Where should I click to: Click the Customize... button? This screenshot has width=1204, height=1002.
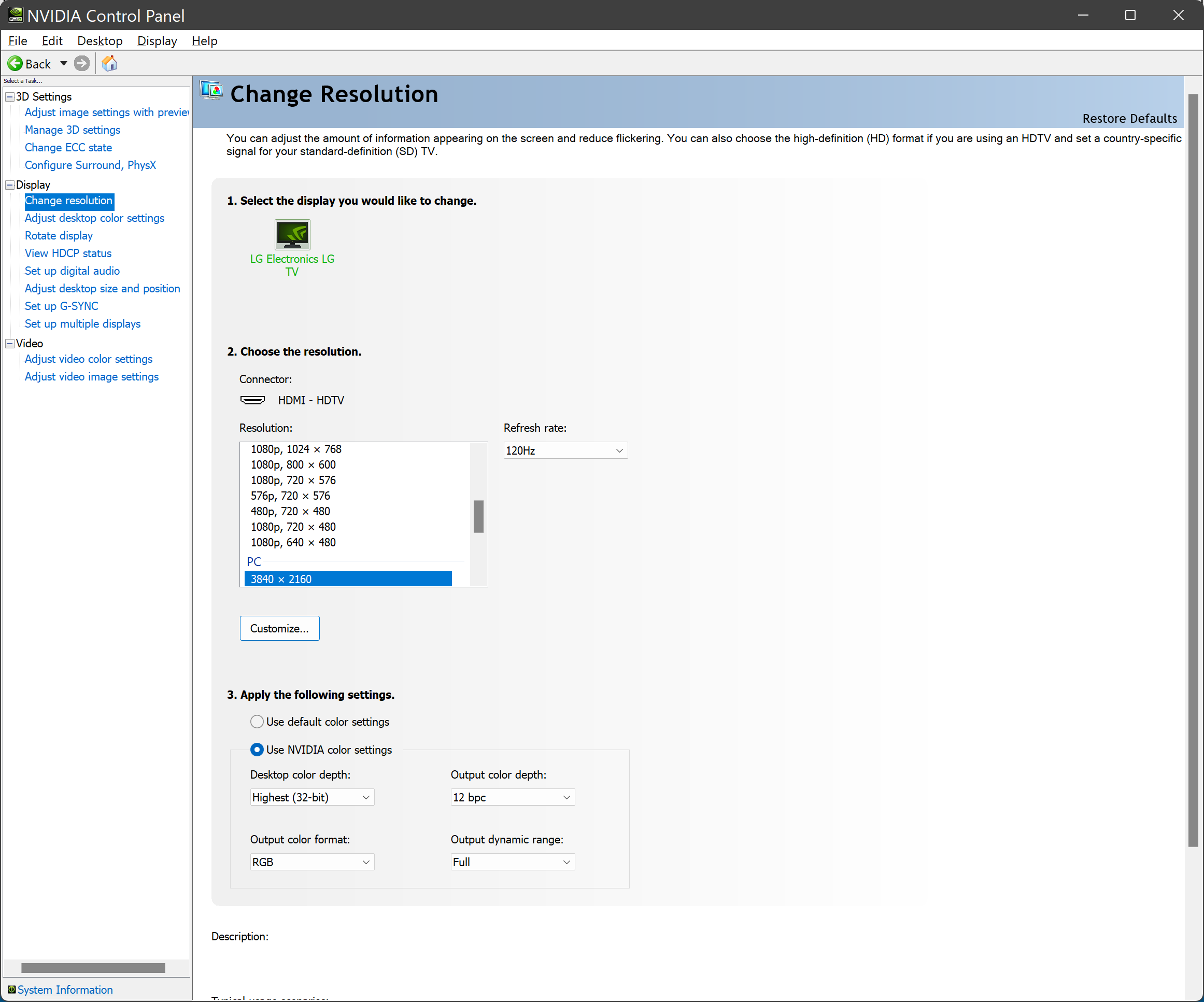pos(279,629)
